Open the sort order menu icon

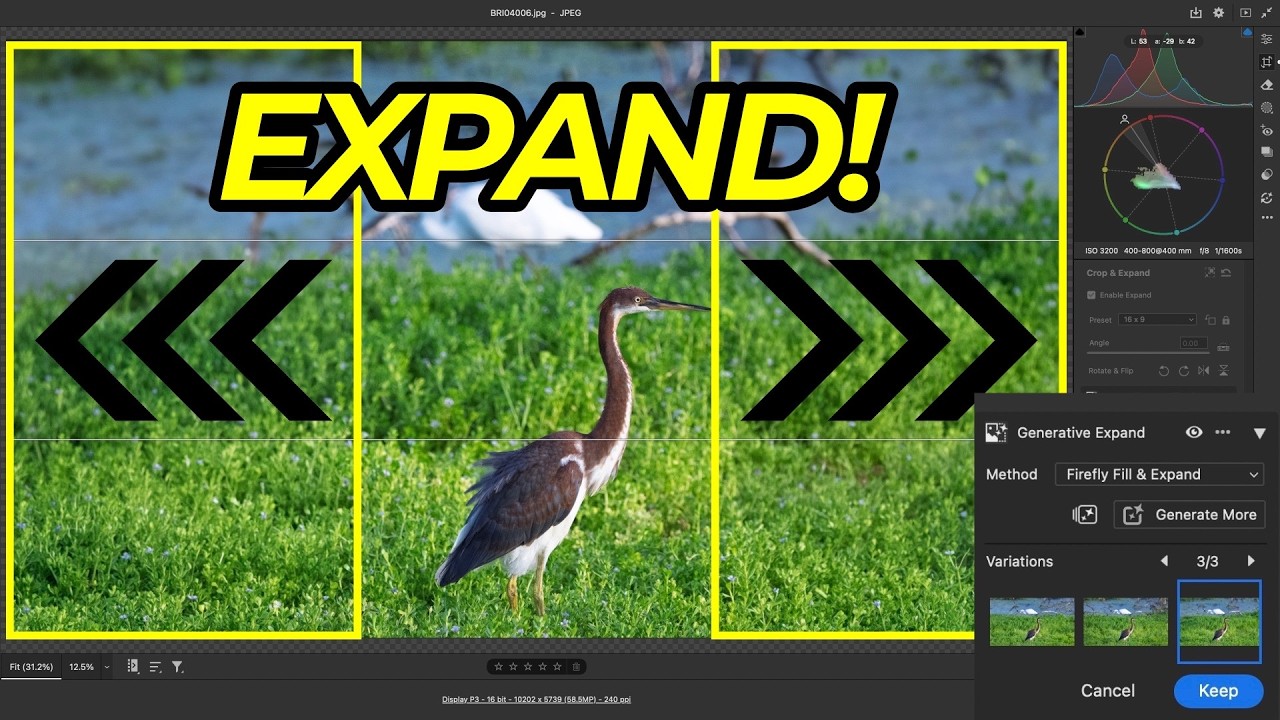click(x=155, y=666)
